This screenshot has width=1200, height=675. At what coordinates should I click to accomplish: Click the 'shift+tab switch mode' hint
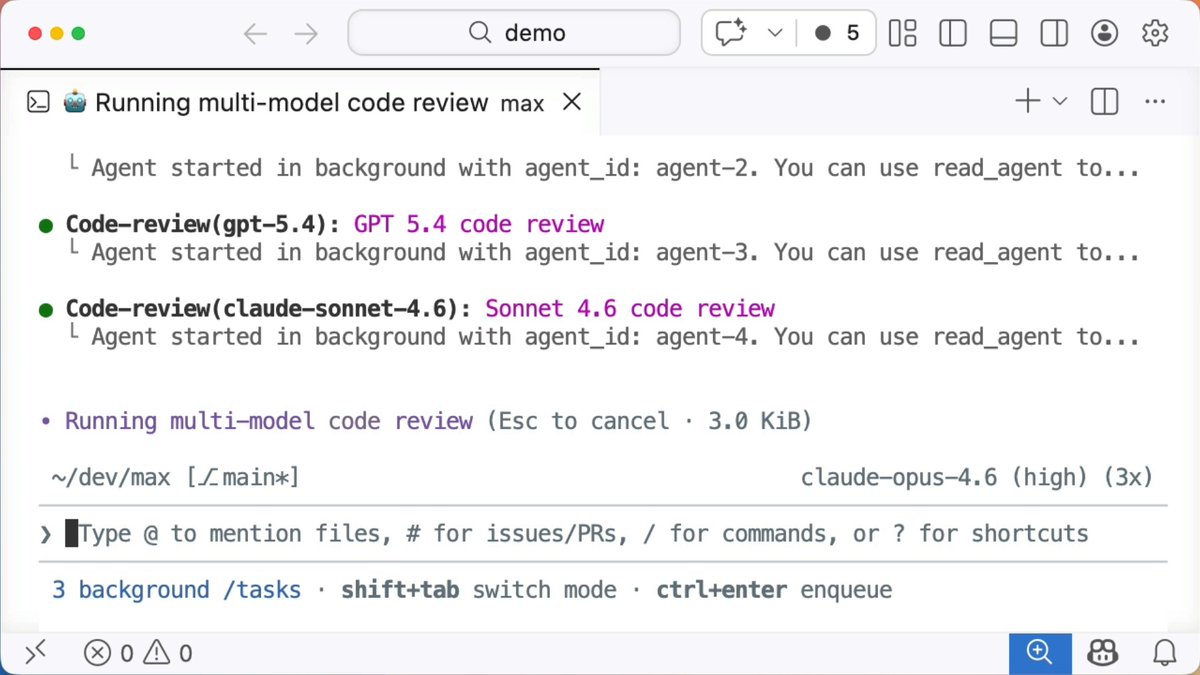point(479,590)
